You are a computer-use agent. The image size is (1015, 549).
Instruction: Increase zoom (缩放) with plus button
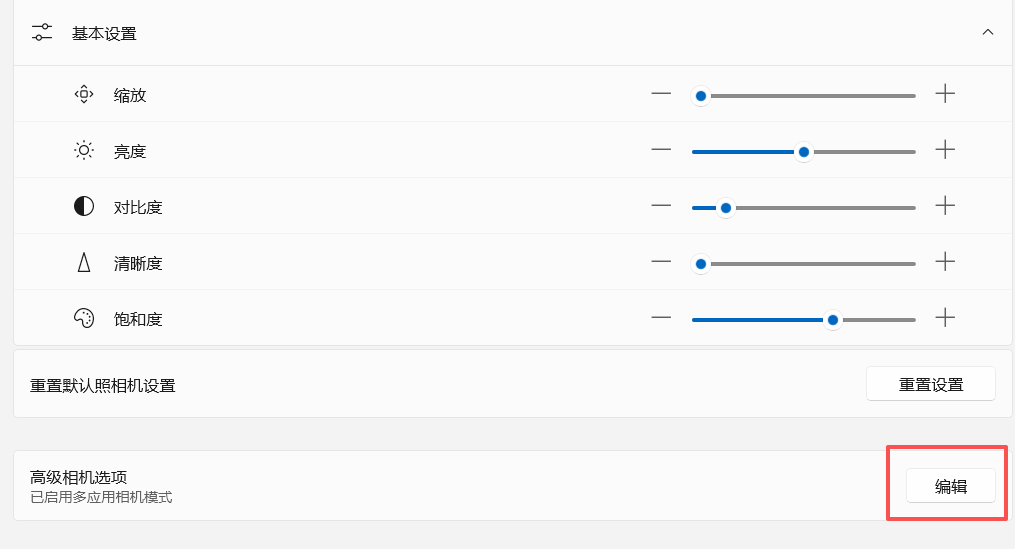(945, 94)
